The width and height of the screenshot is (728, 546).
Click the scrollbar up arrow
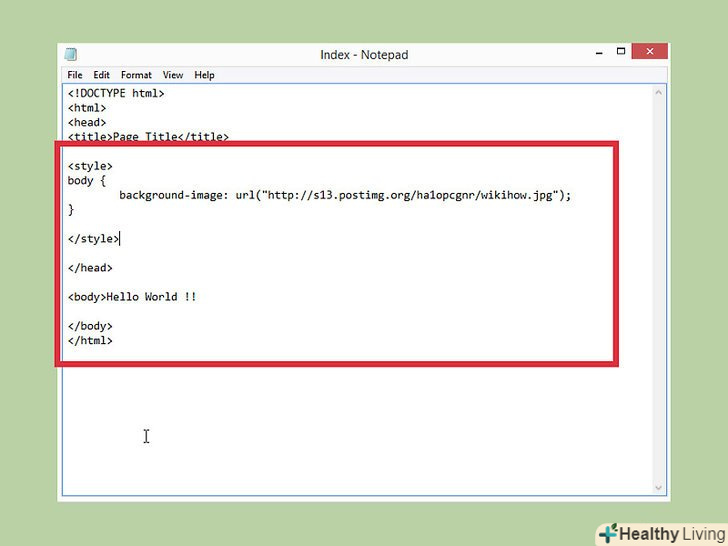pos(658,92)
